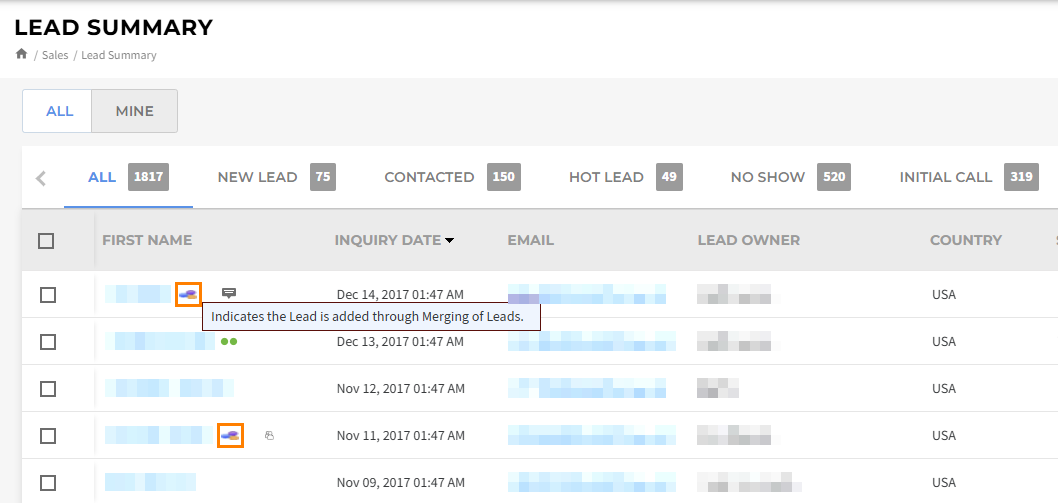Open lead name in Nov 09 row
1058x503 pixels.
150,482
